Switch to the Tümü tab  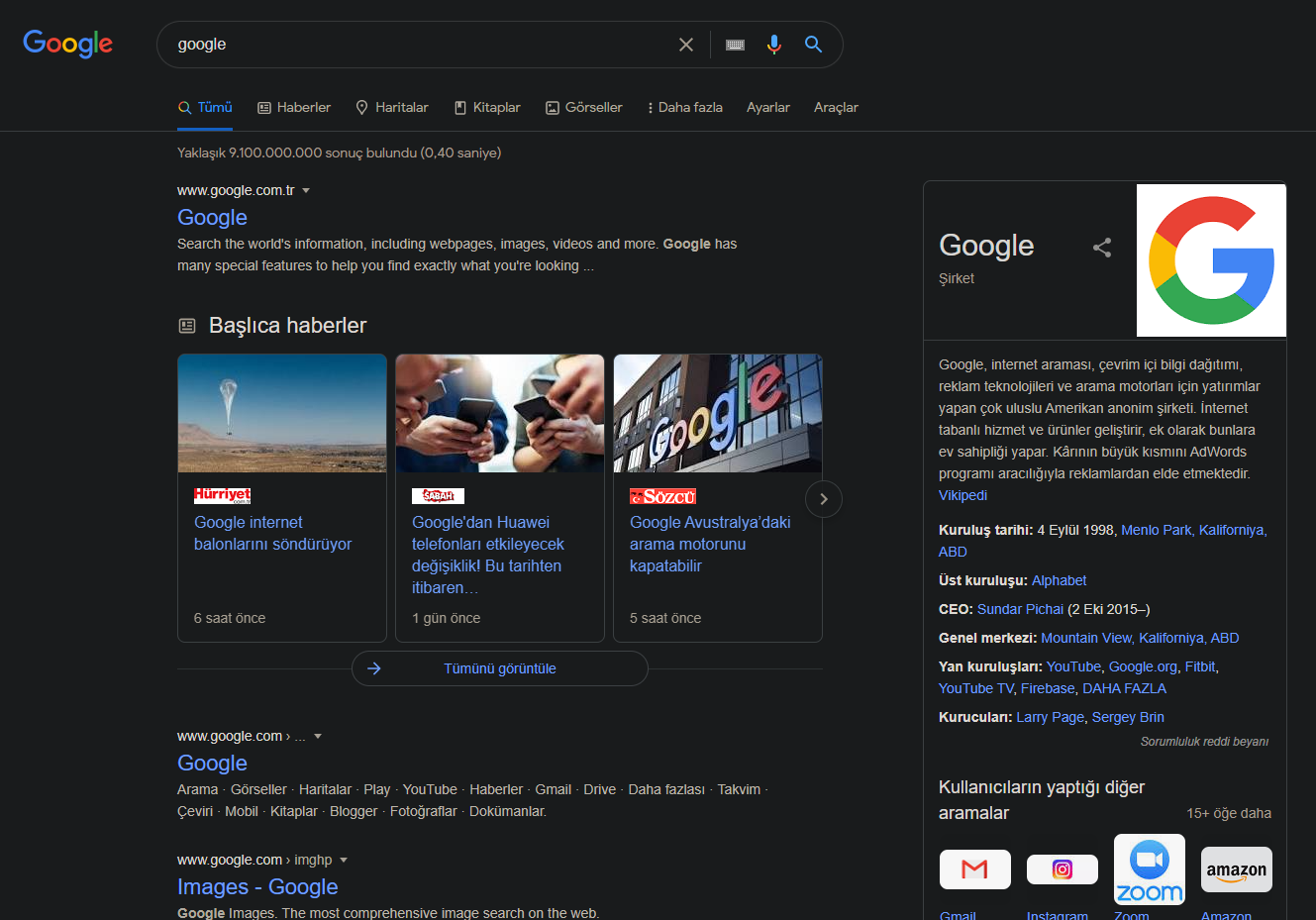tap(205, 107)
